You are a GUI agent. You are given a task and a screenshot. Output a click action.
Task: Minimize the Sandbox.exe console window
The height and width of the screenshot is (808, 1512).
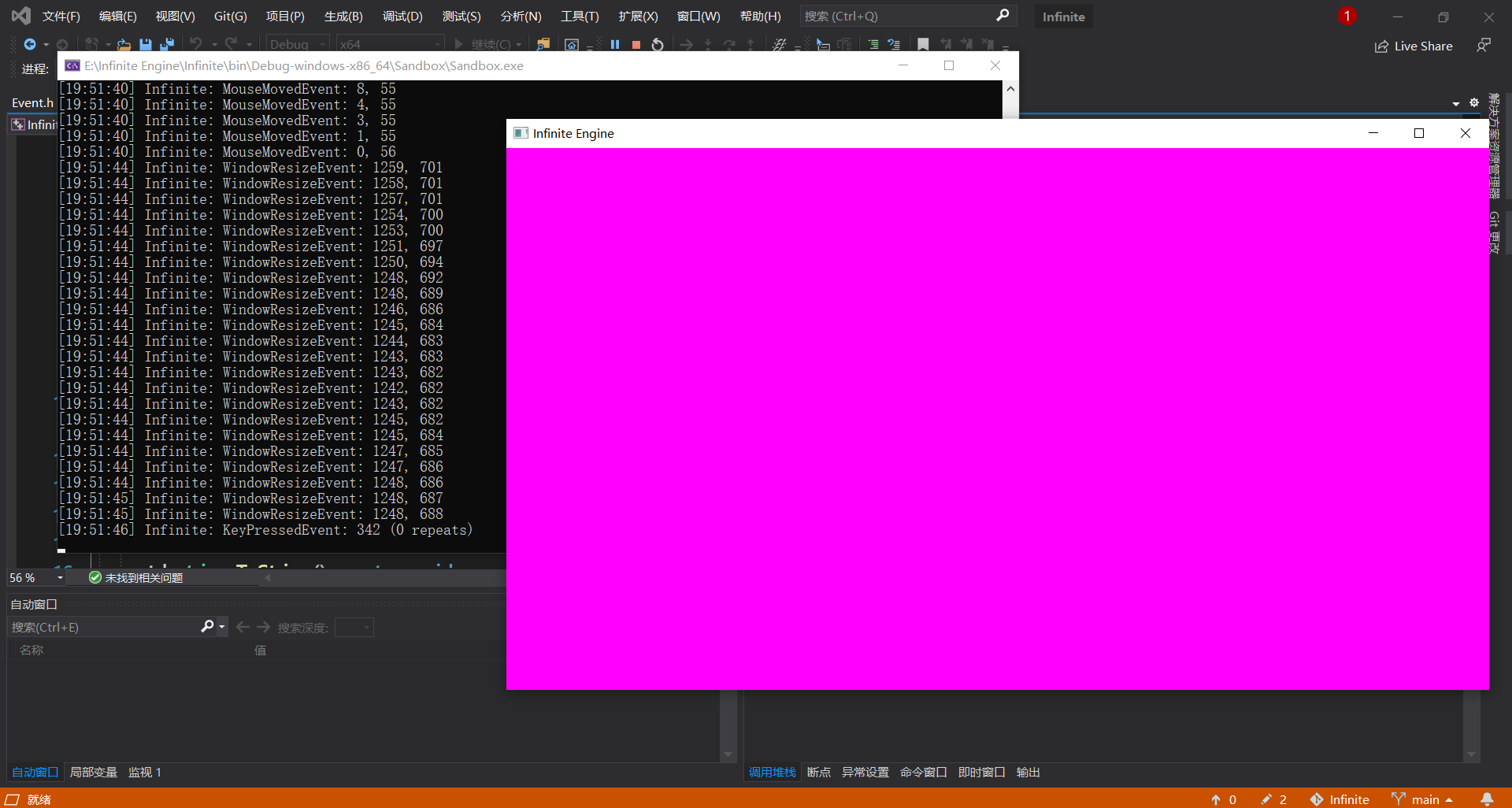(903, 65)
